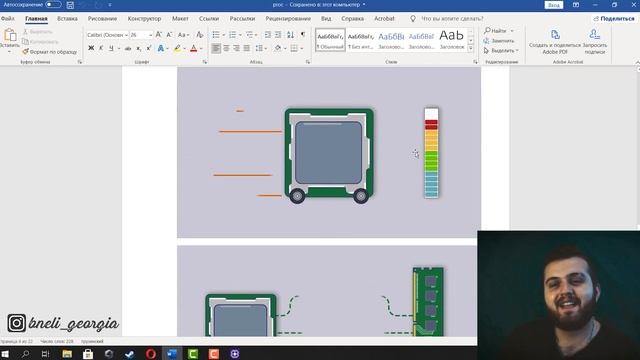Insert a numbered list
Image resolution: width=640 pixels, height=360 pixels.
point(232,35)
